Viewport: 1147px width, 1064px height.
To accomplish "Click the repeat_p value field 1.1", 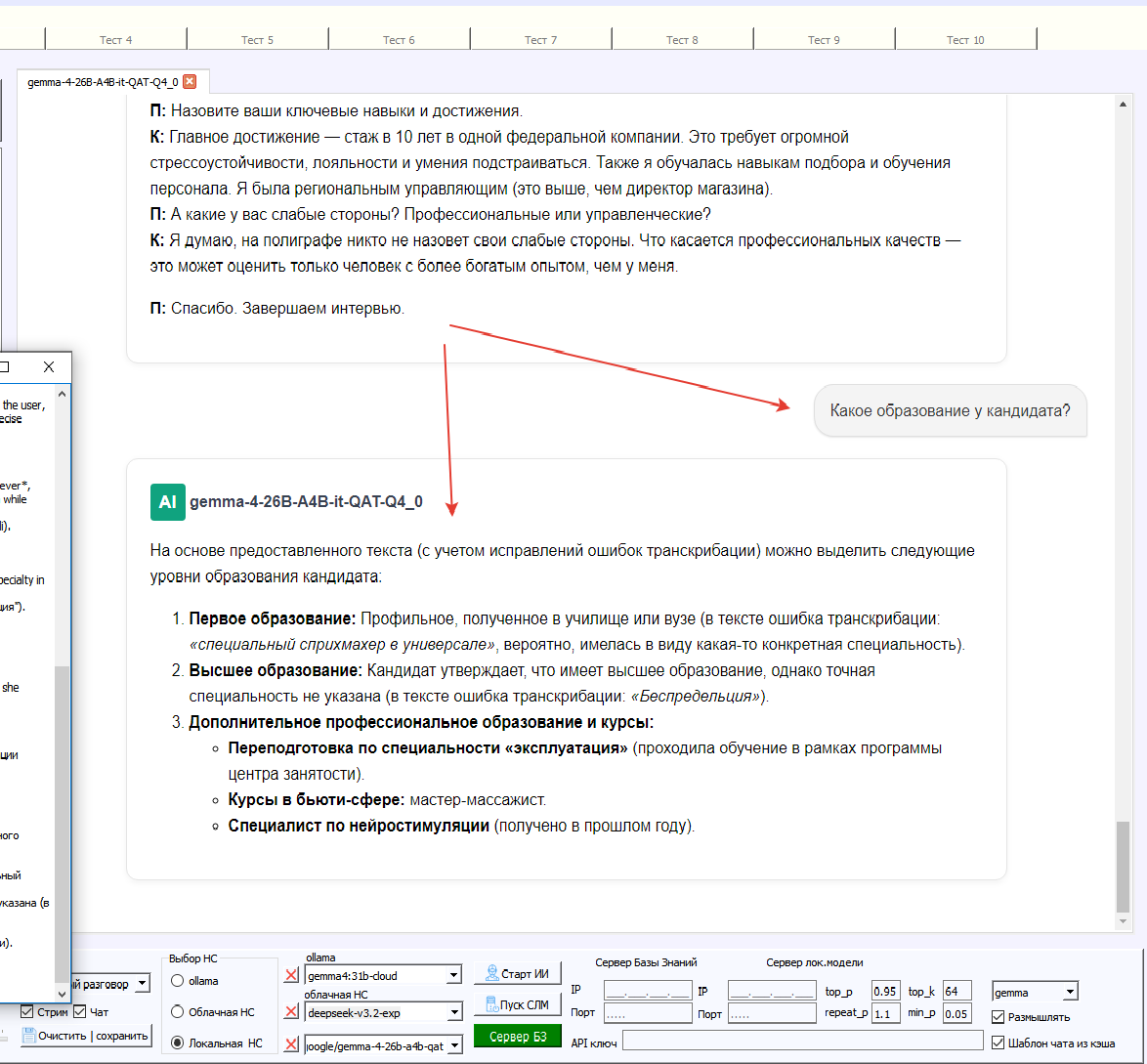I will [885, 1013].
